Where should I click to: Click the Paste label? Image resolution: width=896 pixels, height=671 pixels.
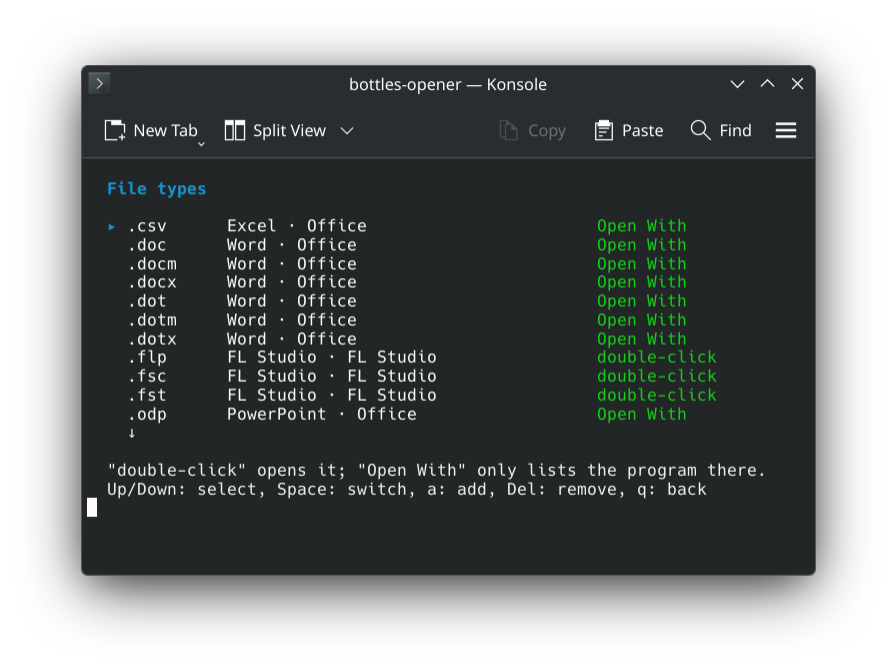point(643,131)
